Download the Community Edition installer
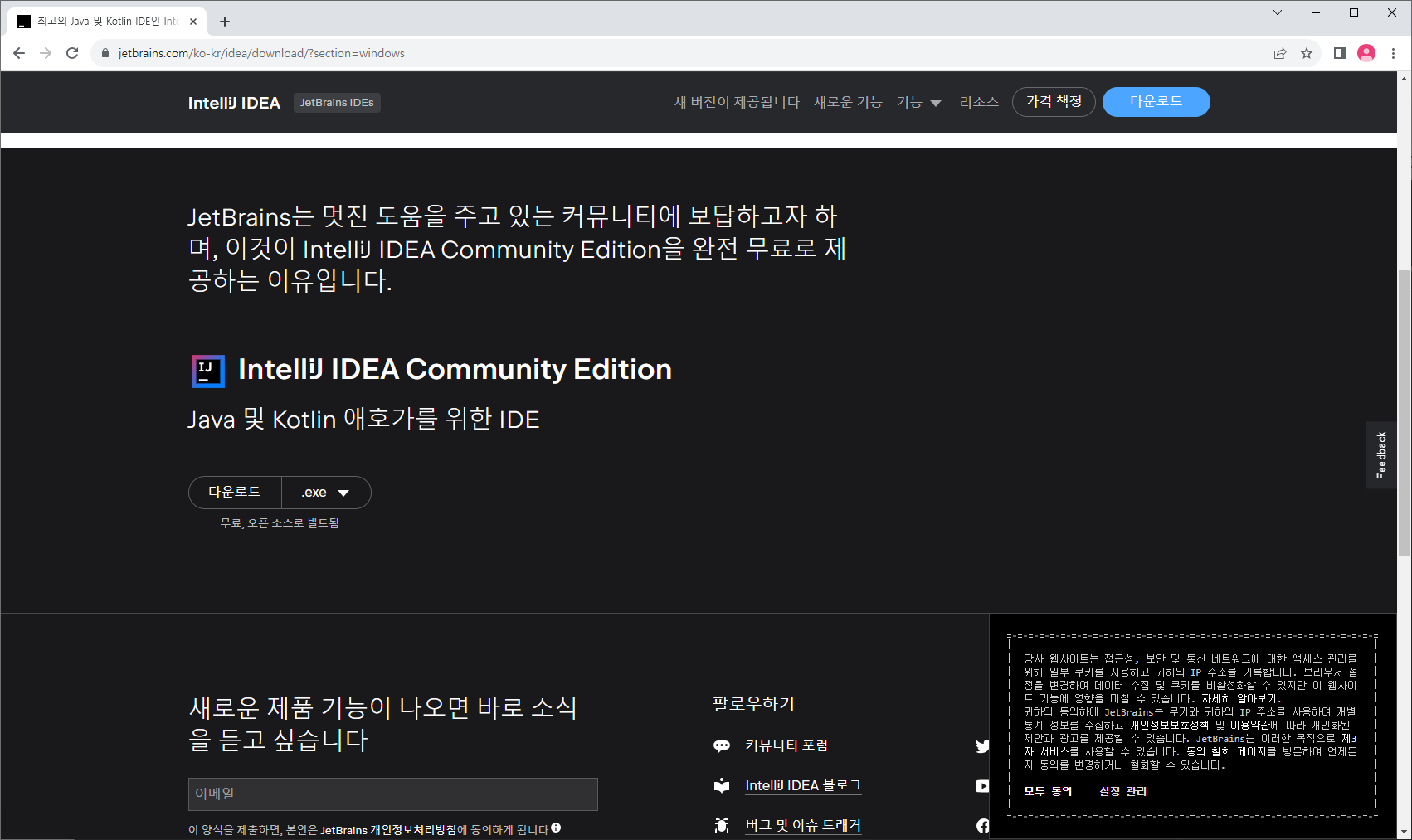This screenshot has width=1412, height=840. coord(235,493)
